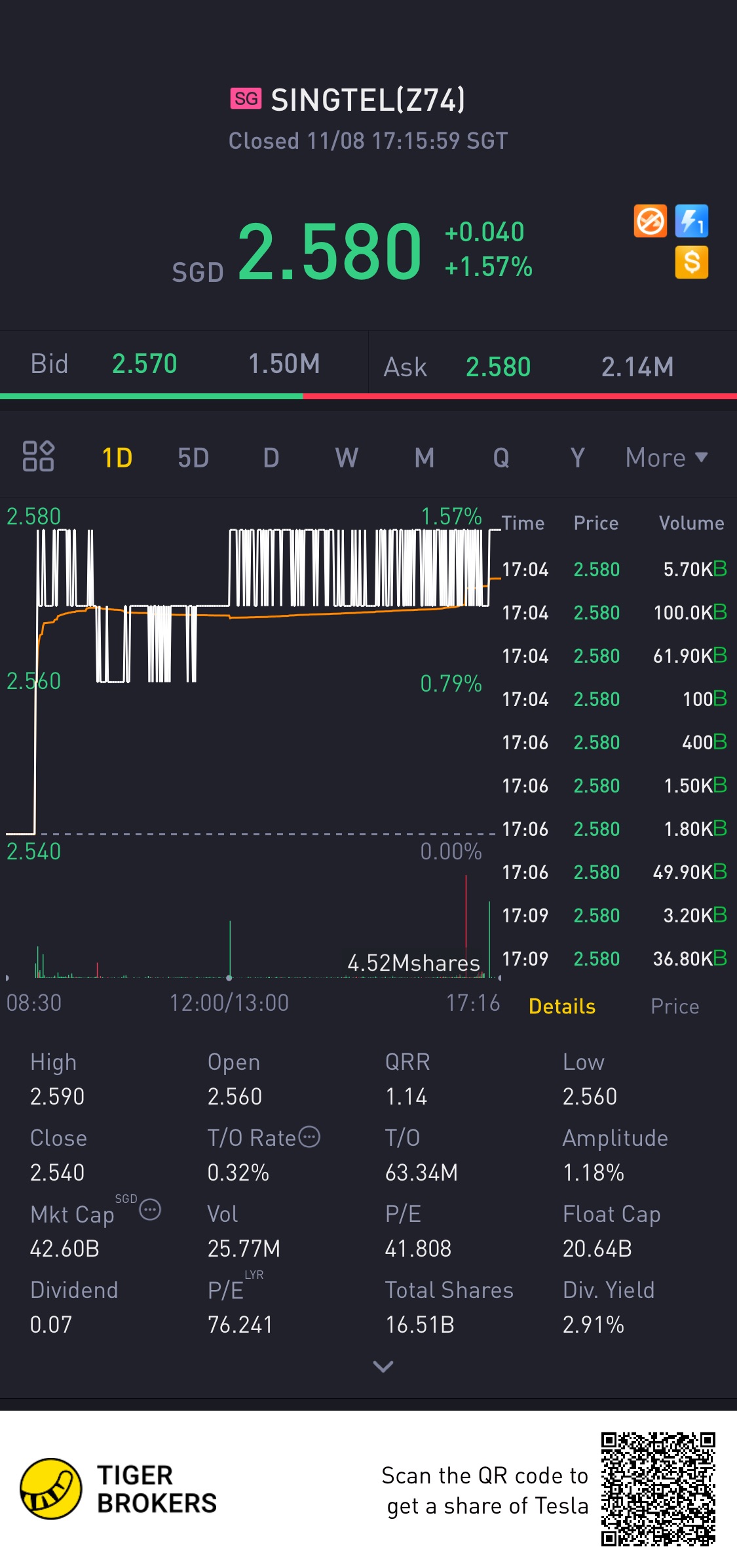Screen dimensions: 737x1568
Task: Open Mkt Cap currency info icon
Action: (150, 1209)
